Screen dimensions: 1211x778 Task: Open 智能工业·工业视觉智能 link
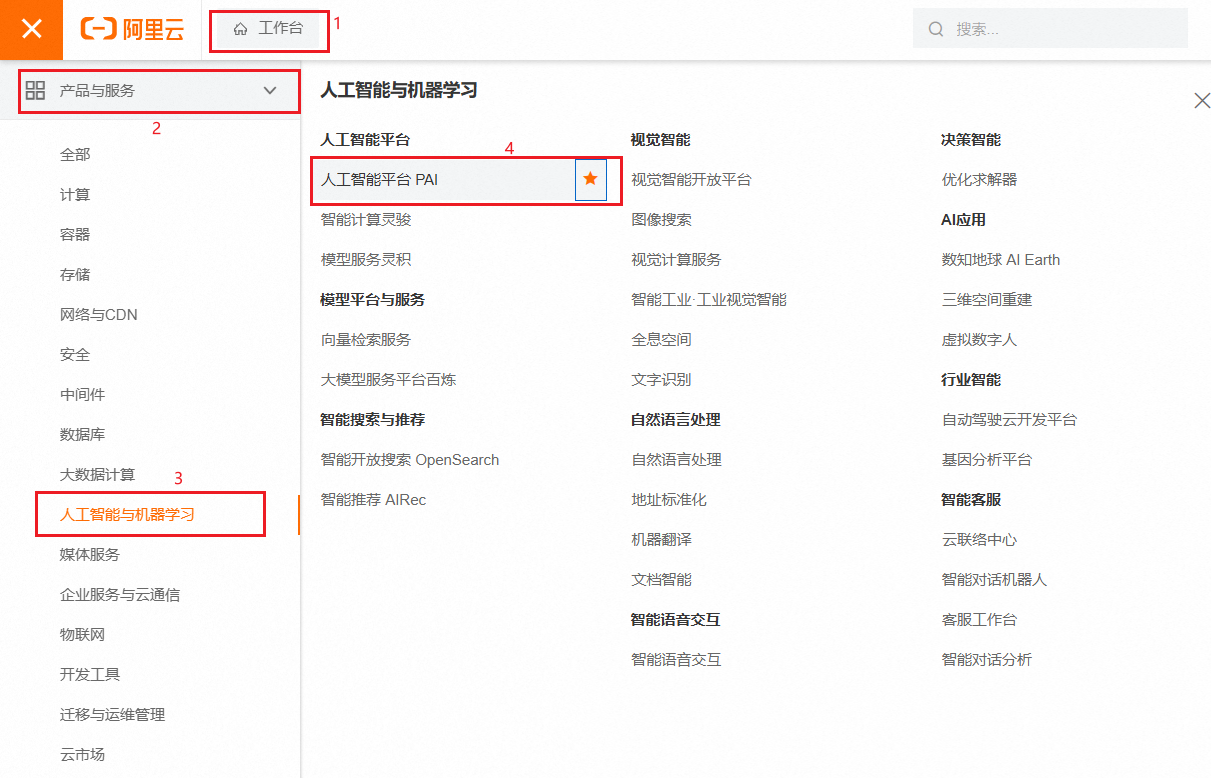click(x=709, y=300)
